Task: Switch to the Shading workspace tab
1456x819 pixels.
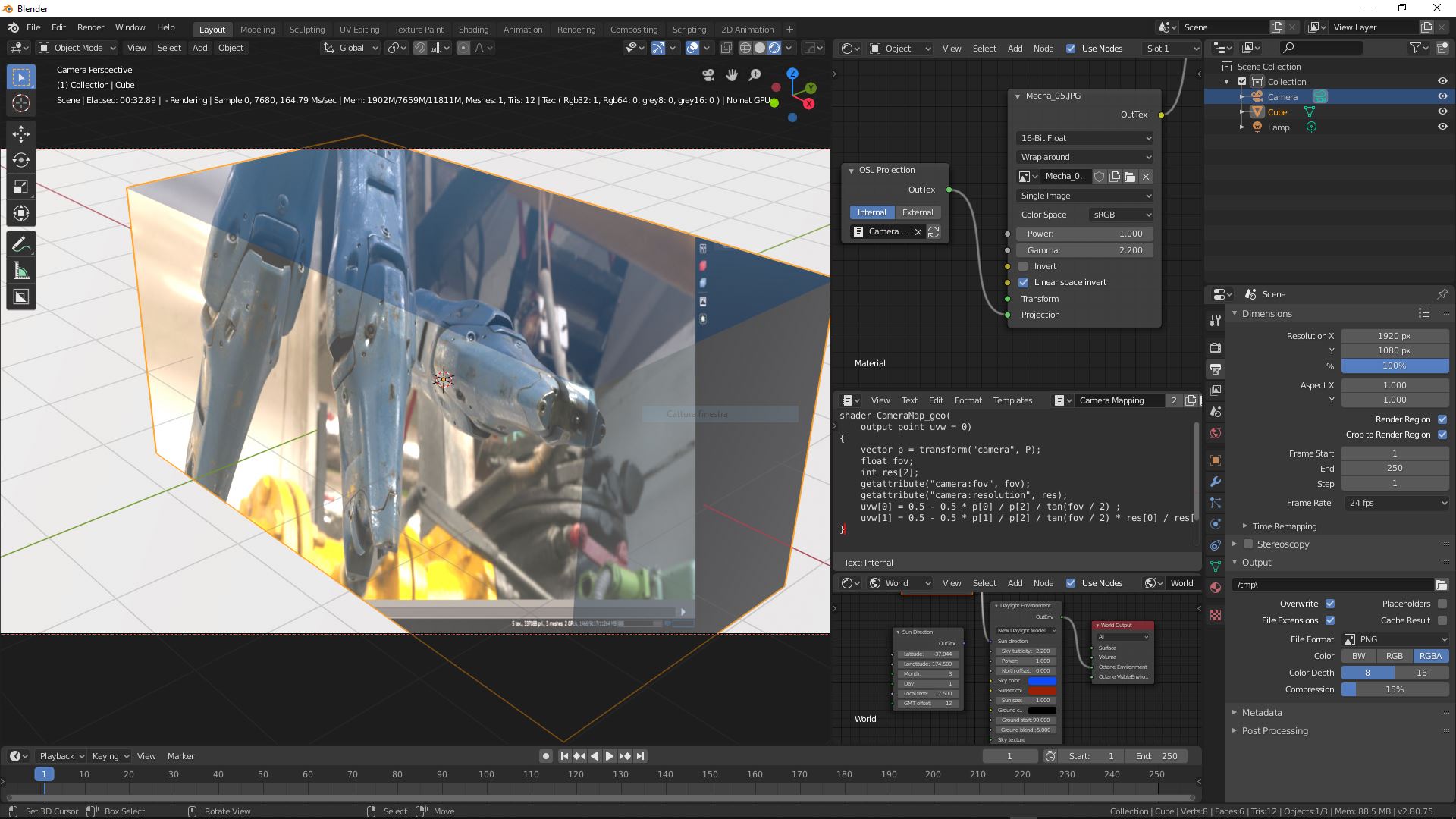Action: [473, 30]
